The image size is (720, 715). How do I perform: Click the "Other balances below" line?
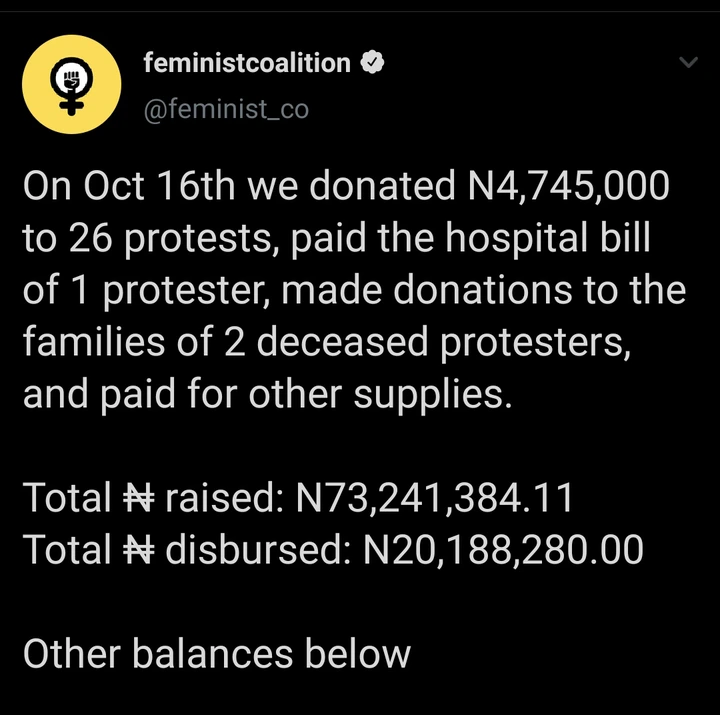tap(216, 654)
